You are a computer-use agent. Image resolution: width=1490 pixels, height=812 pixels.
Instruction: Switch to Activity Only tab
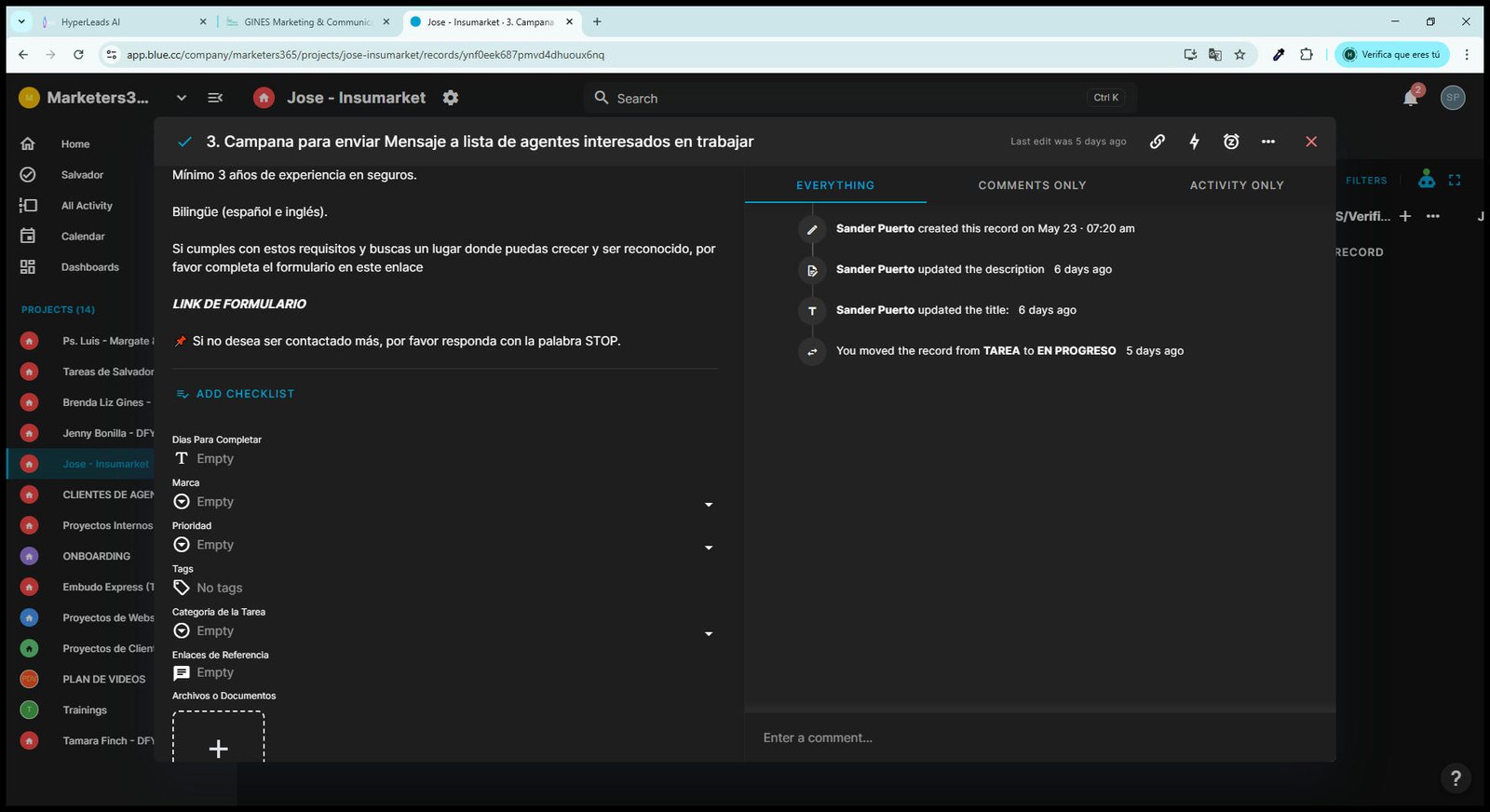click(x=1237, y=185)
